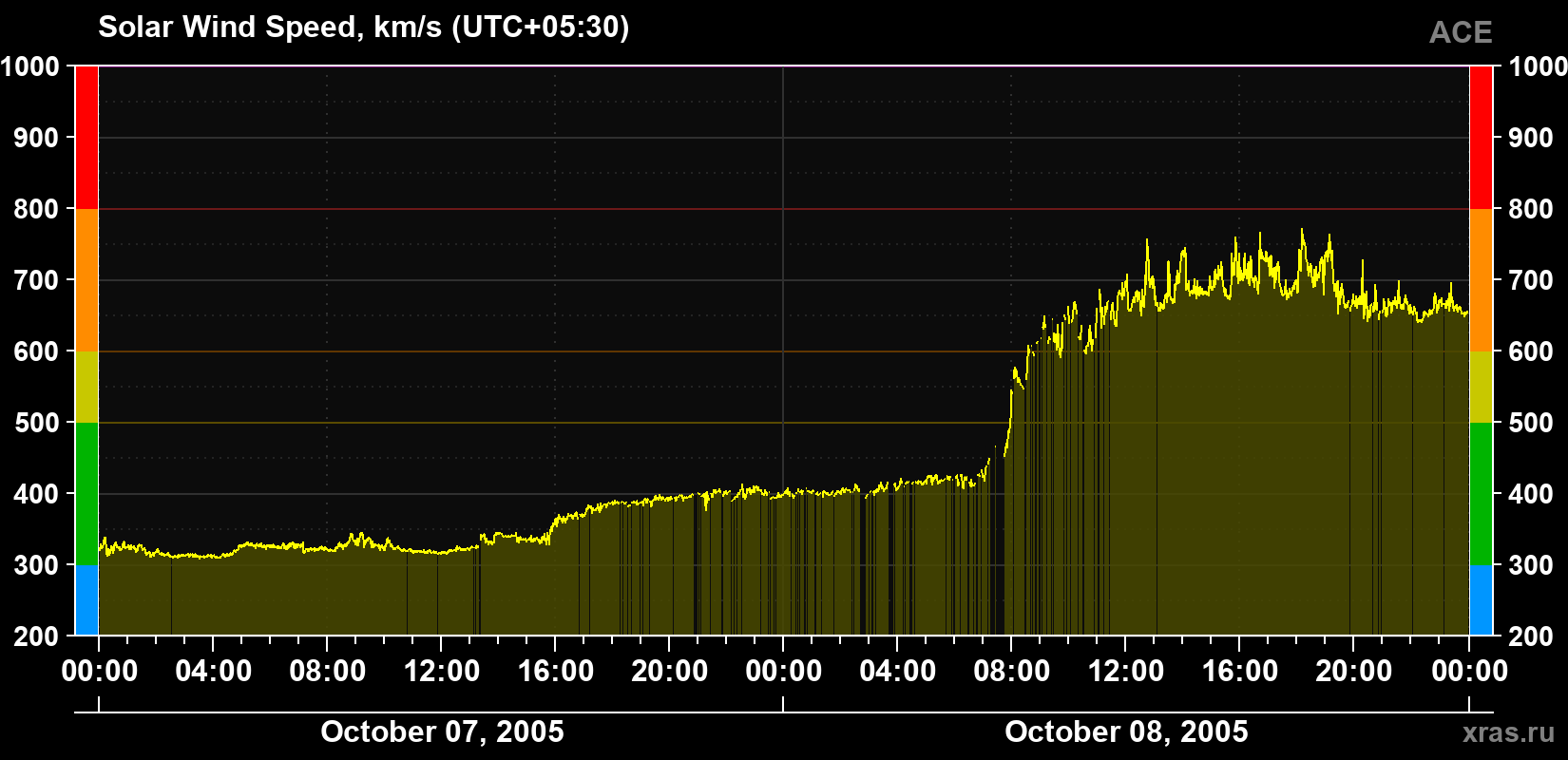Click the blue band on the right color scale

(x=1481, y=600)
